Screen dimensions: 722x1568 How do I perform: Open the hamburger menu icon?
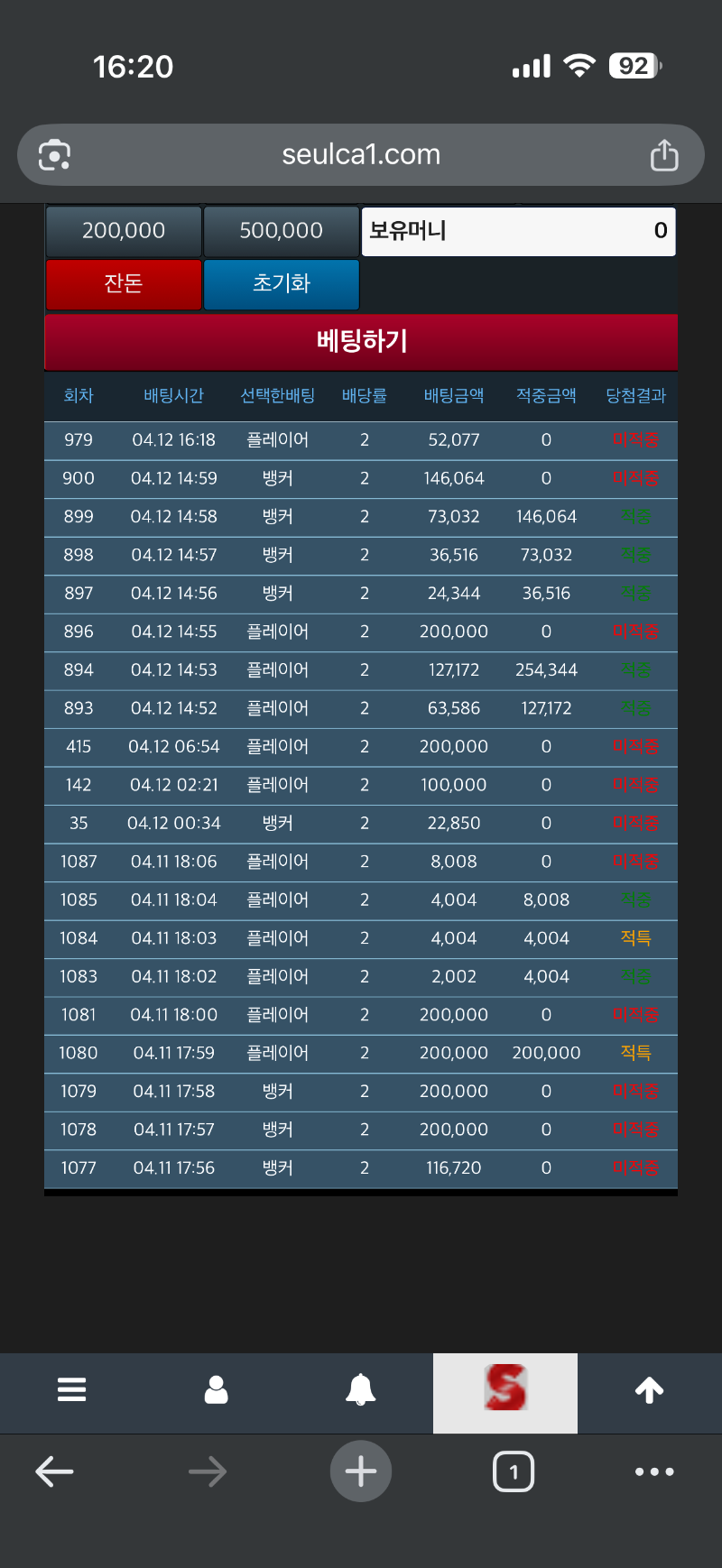click(72, 1389)
